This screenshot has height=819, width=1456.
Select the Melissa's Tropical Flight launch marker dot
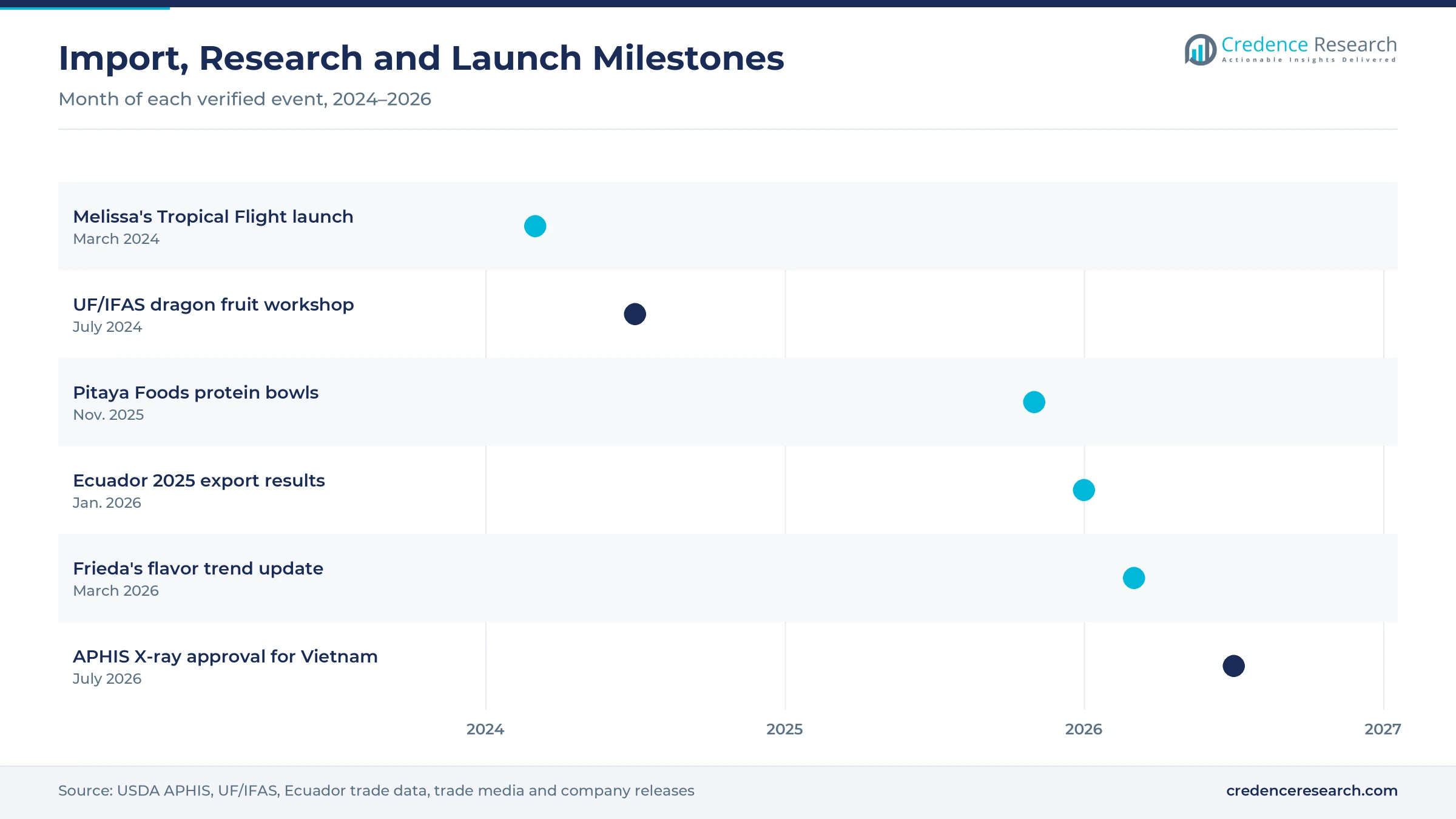point(535,226)
